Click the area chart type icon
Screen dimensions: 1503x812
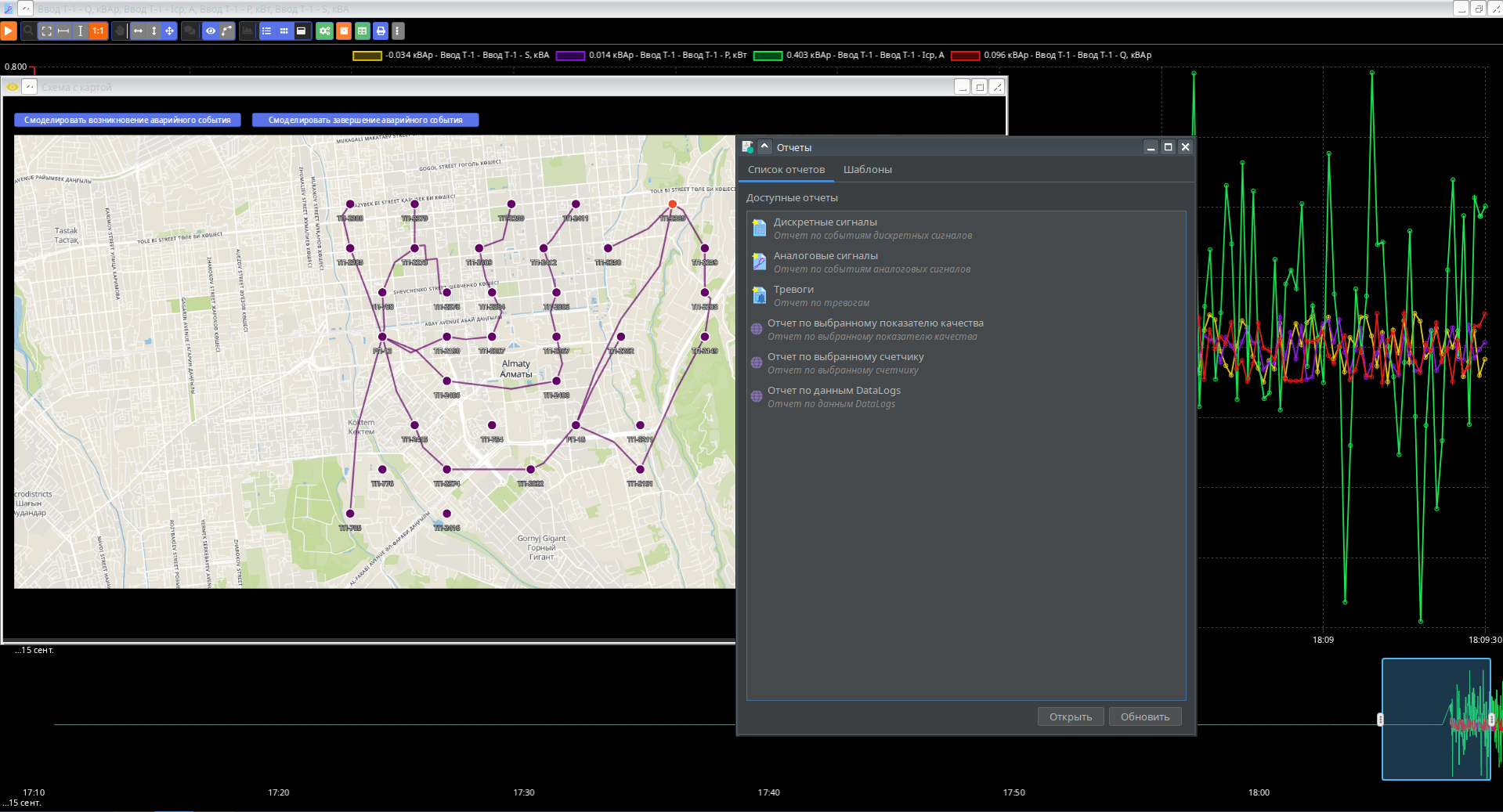coord(247,31)
